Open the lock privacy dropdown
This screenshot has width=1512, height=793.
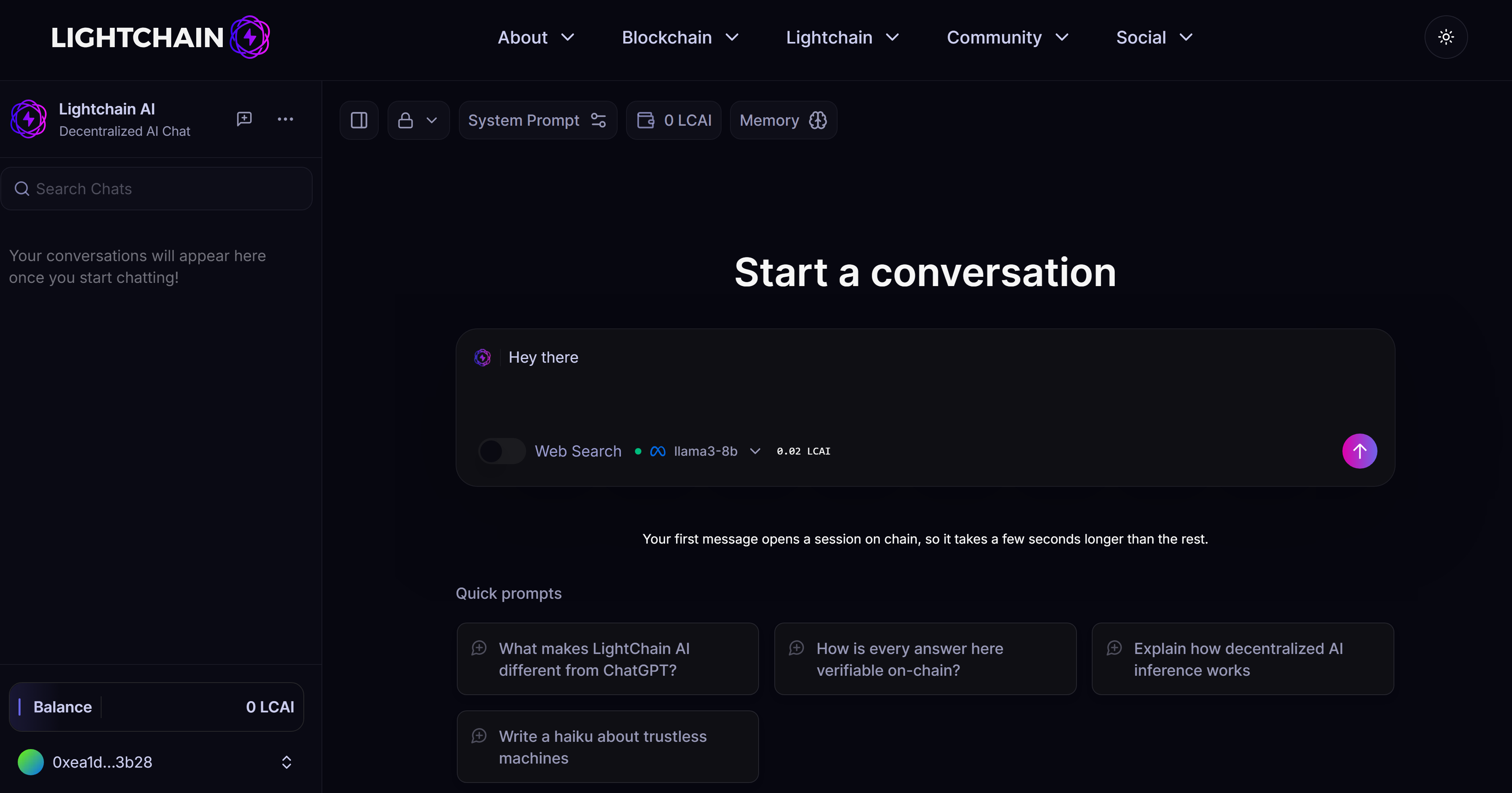pos(418,120)
